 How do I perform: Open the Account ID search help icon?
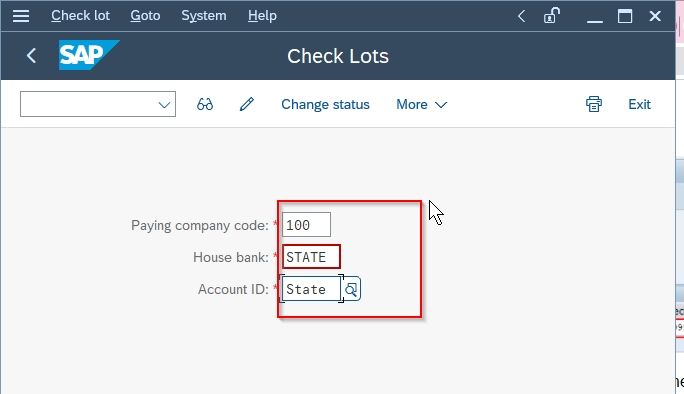point(352,289)
